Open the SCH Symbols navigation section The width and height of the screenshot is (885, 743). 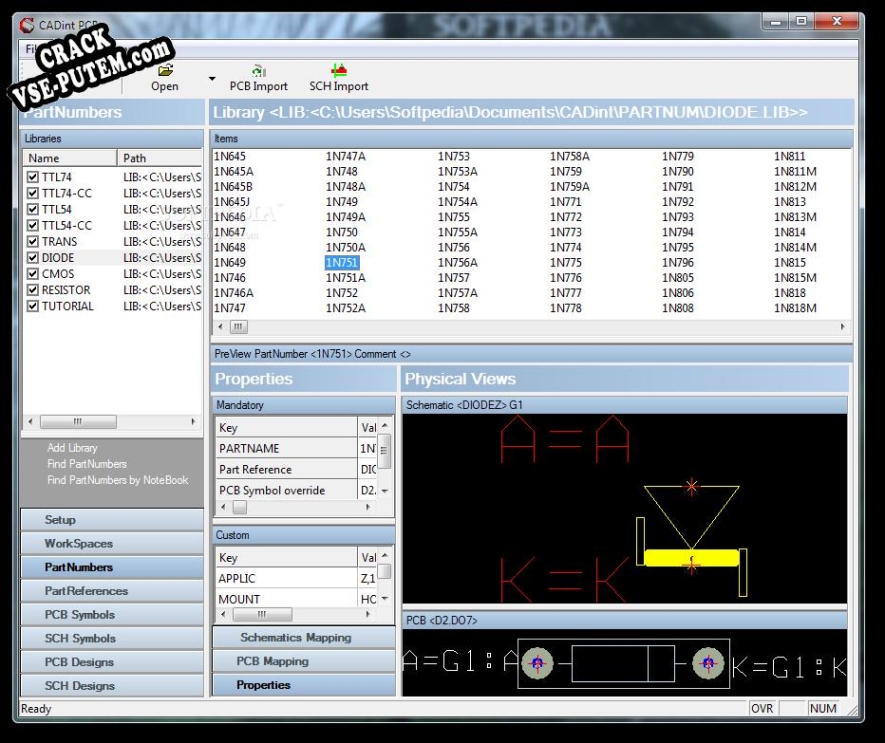[x=112, y=638]
